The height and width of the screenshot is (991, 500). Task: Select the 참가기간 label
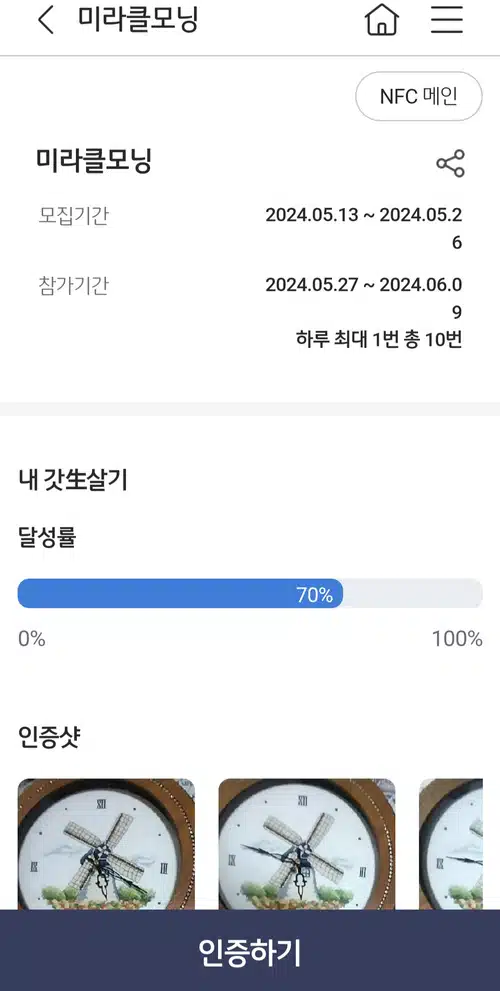point(73,286)
